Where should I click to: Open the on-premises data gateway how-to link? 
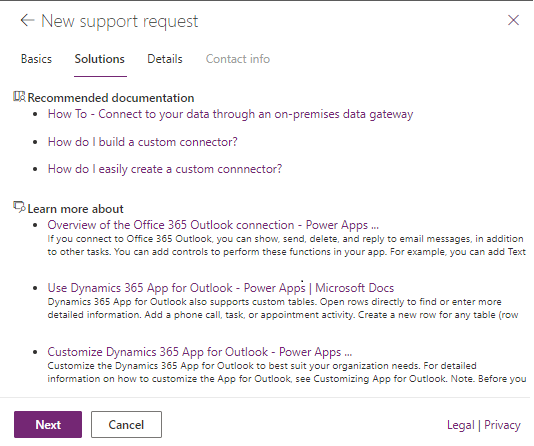click(231, 114)
